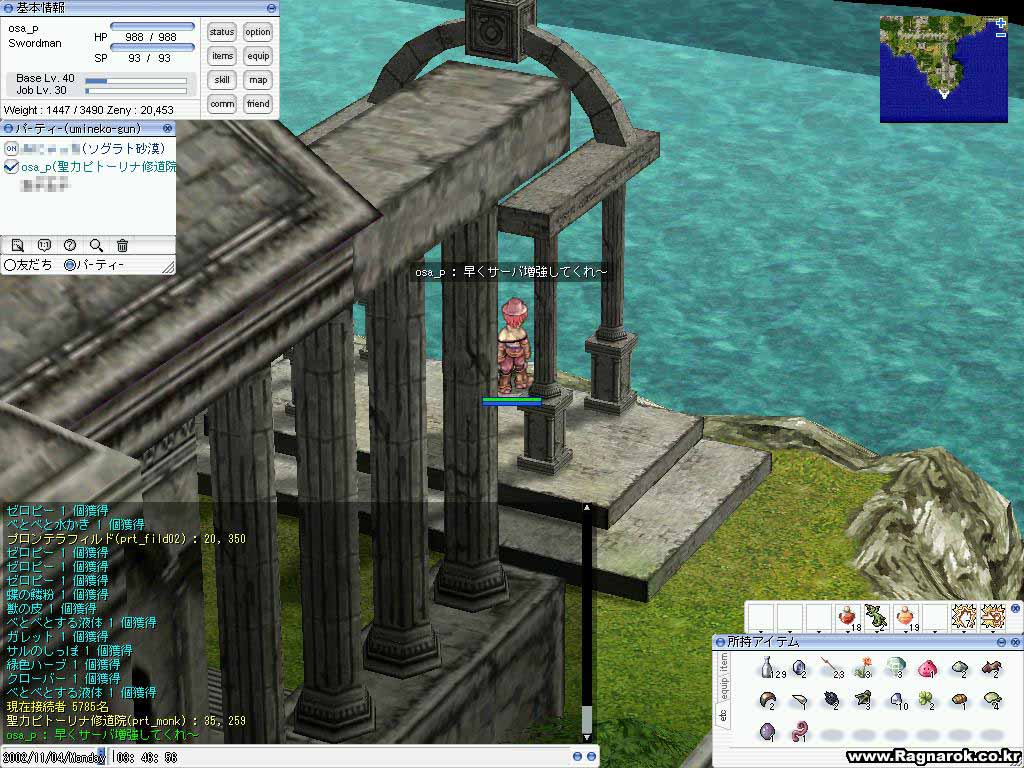Close the パーティー window
Image resolution: width=1024 pixels, height=768 pixels.
click(x=167, y=129)
